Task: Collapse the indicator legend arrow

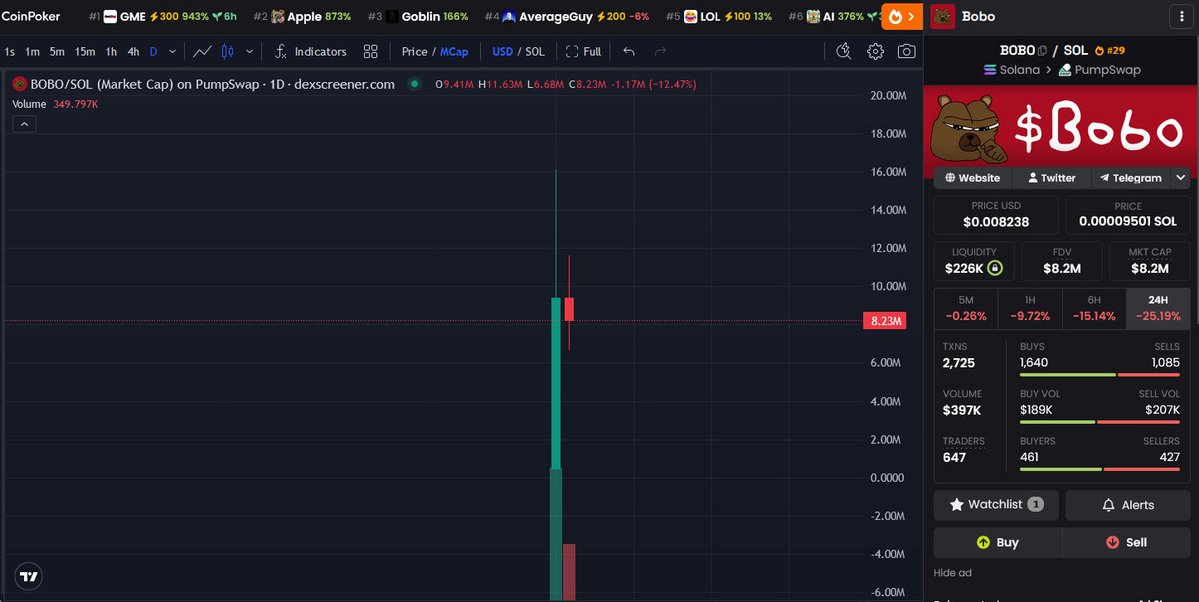Action: (x=24, y=124)
